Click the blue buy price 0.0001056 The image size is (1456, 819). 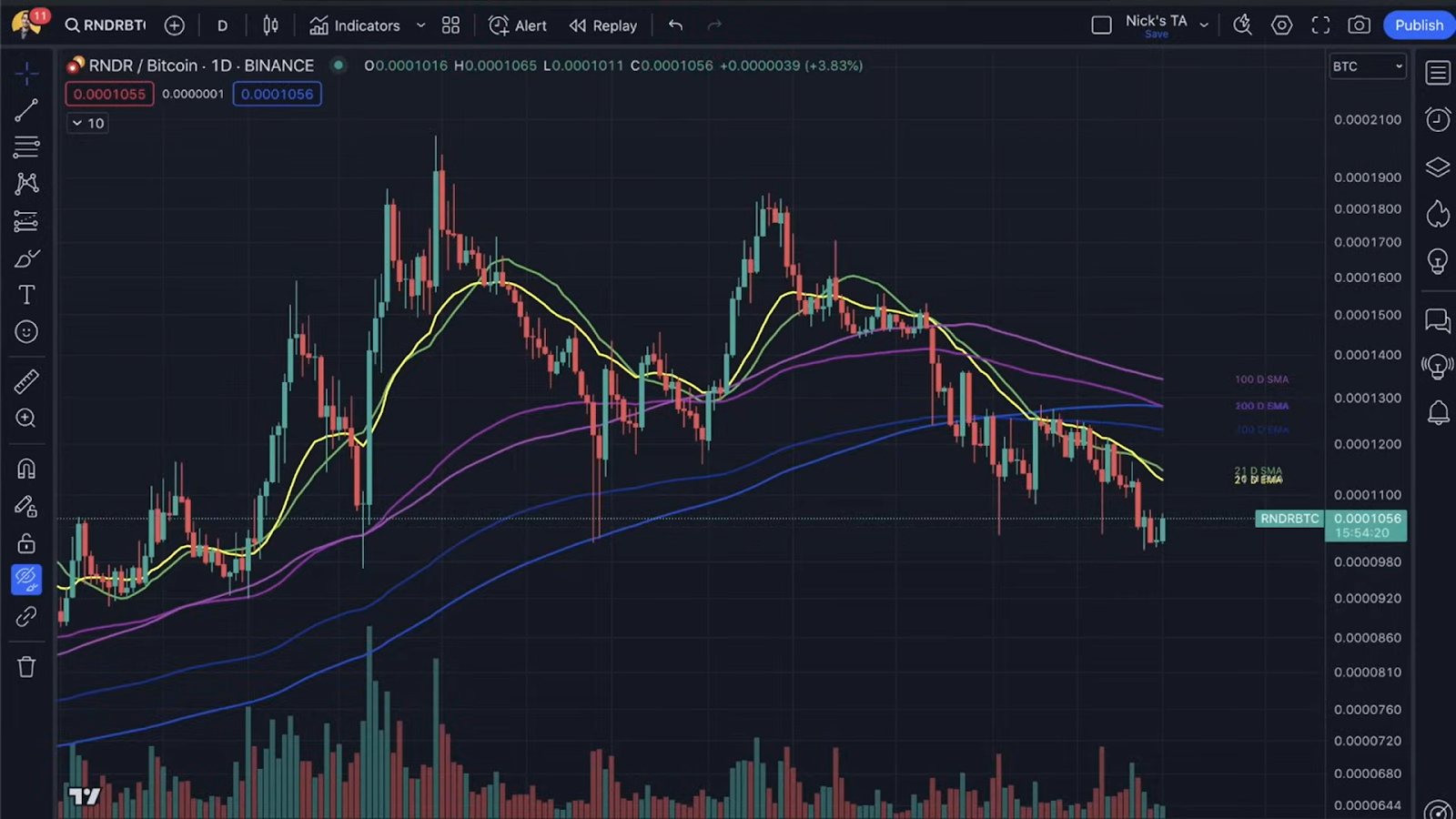(277, 94)
